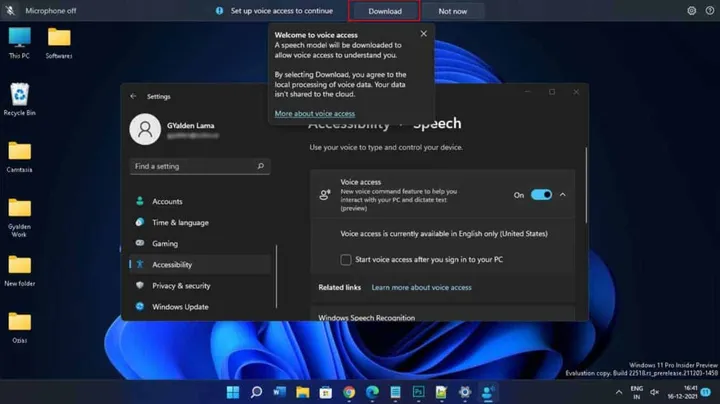Open the Windows Start menu

233,392
